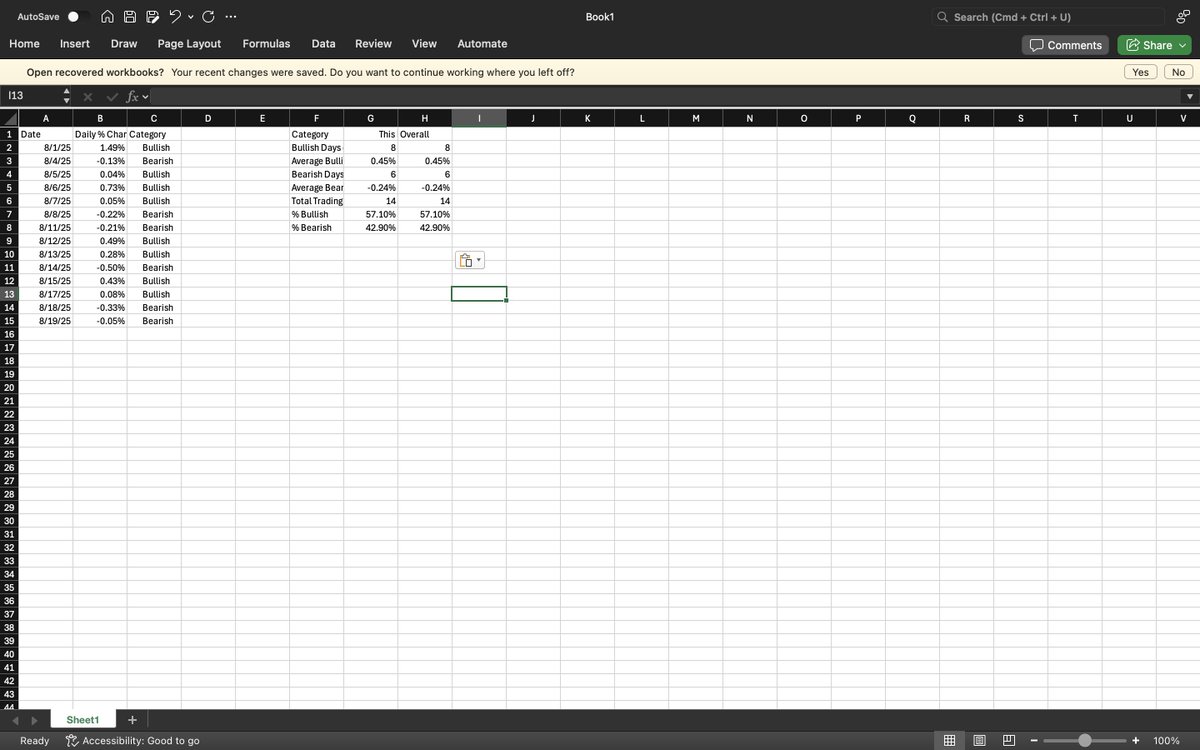Viewport: 1200px width, 750px height.
Task: Switch to the Page Layout ribbon tab
Action: [x=189, y=44]
